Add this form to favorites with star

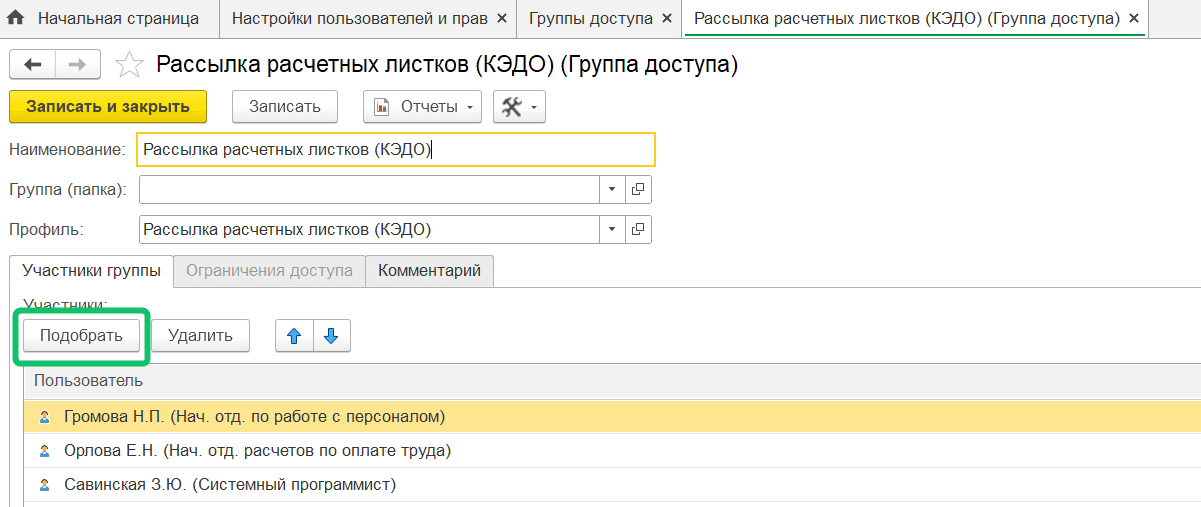(129, 65)
